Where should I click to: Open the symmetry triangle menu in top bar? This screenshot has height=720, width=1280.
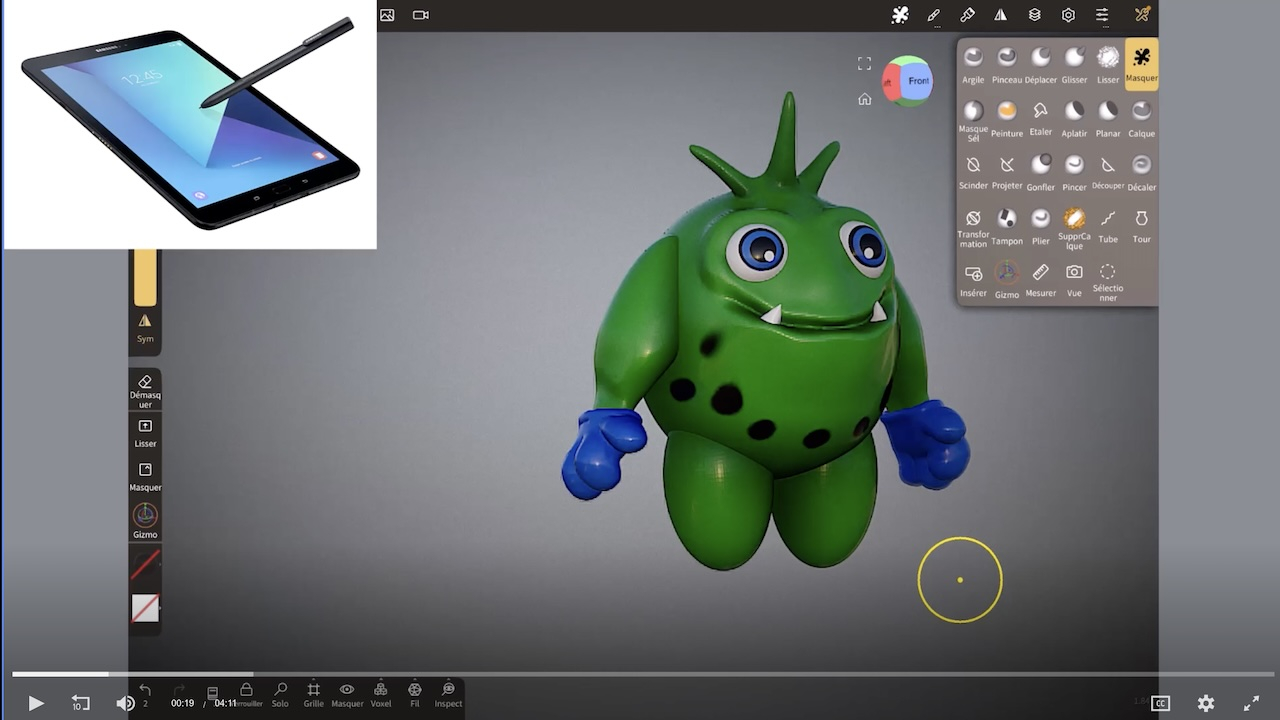tap(1001, 15)
